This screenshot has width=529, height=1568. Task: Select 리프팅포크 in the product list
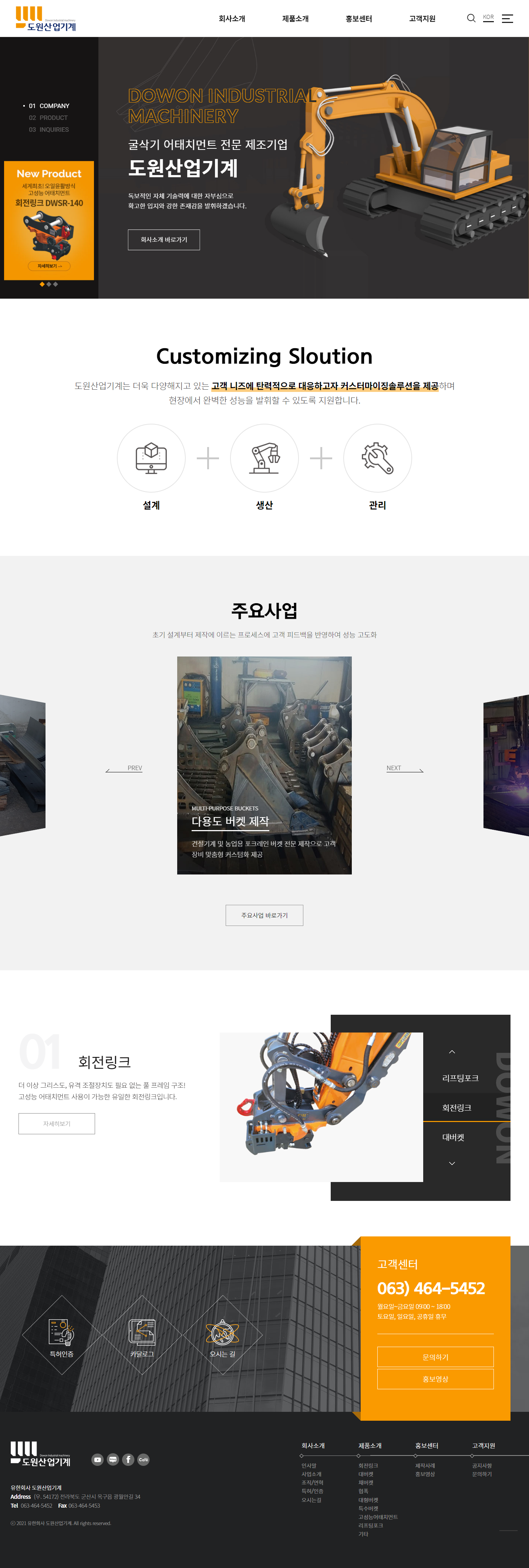[460, 1078]
